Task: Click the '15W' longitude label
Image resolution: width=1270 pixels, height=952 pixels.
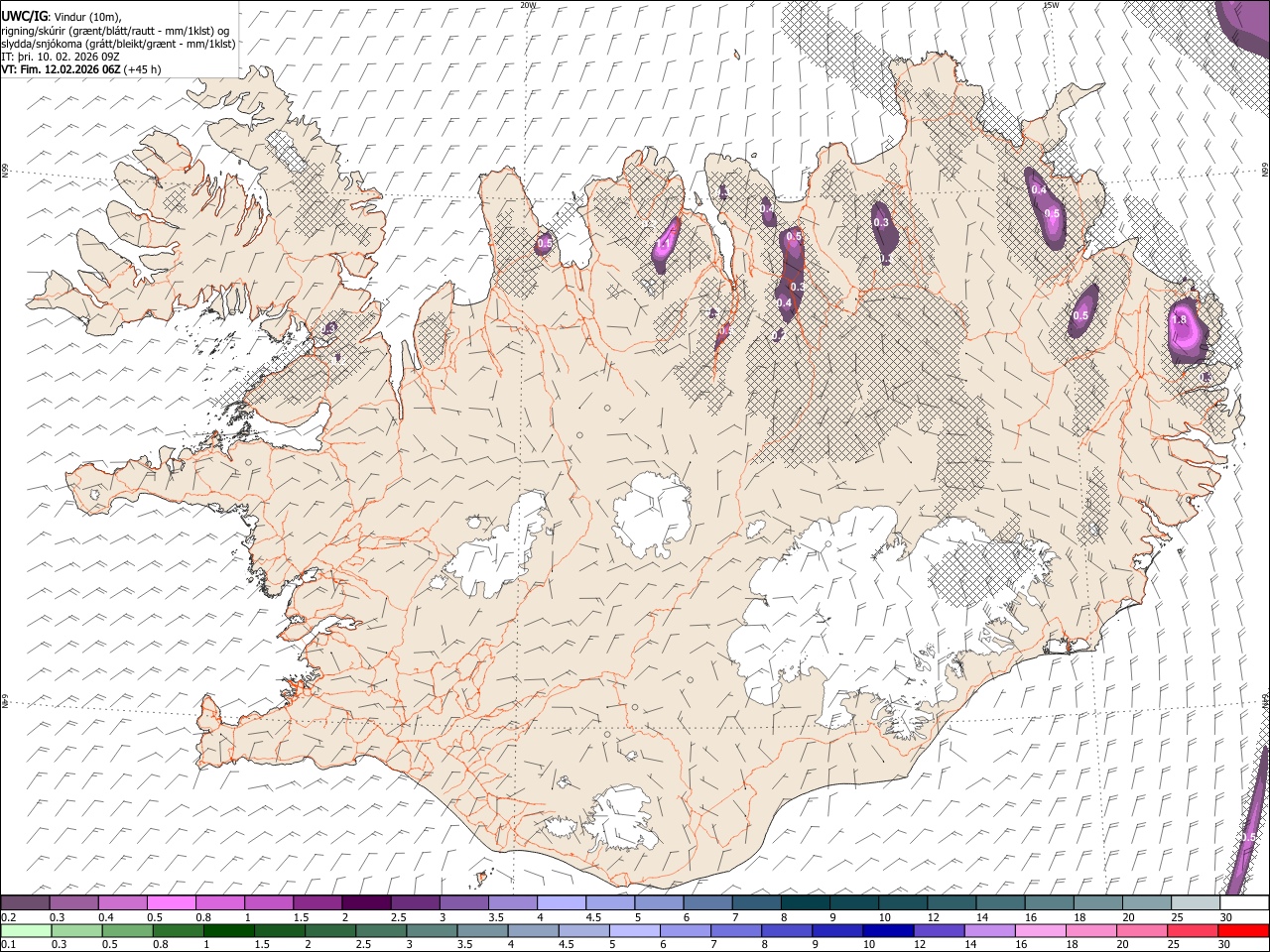Action: pos(1051,5)
